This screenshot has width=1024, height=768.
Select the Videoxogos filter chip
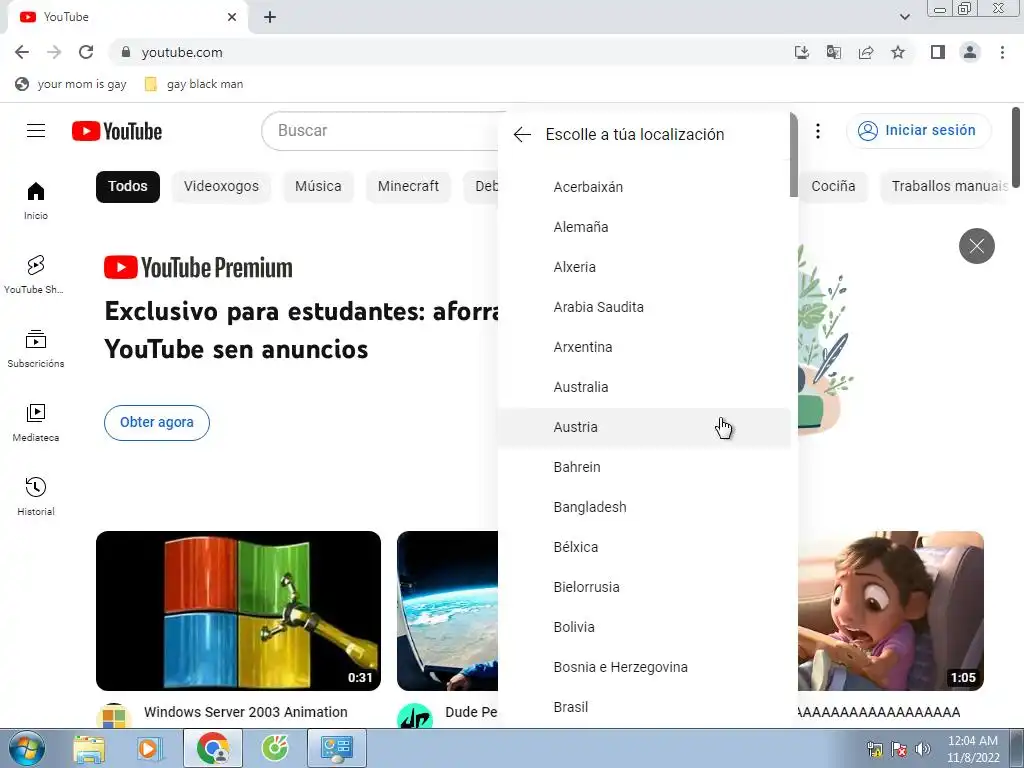221,187
